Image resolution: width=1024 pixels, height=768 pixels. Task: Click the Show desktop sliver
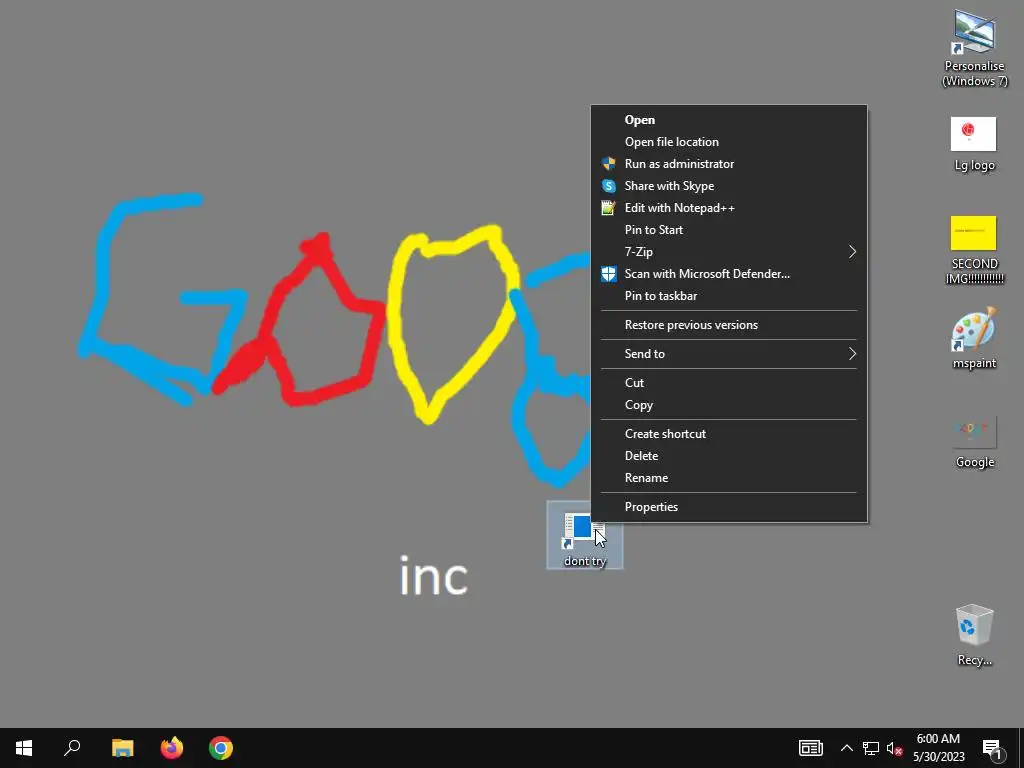(x=1021, y=748)
